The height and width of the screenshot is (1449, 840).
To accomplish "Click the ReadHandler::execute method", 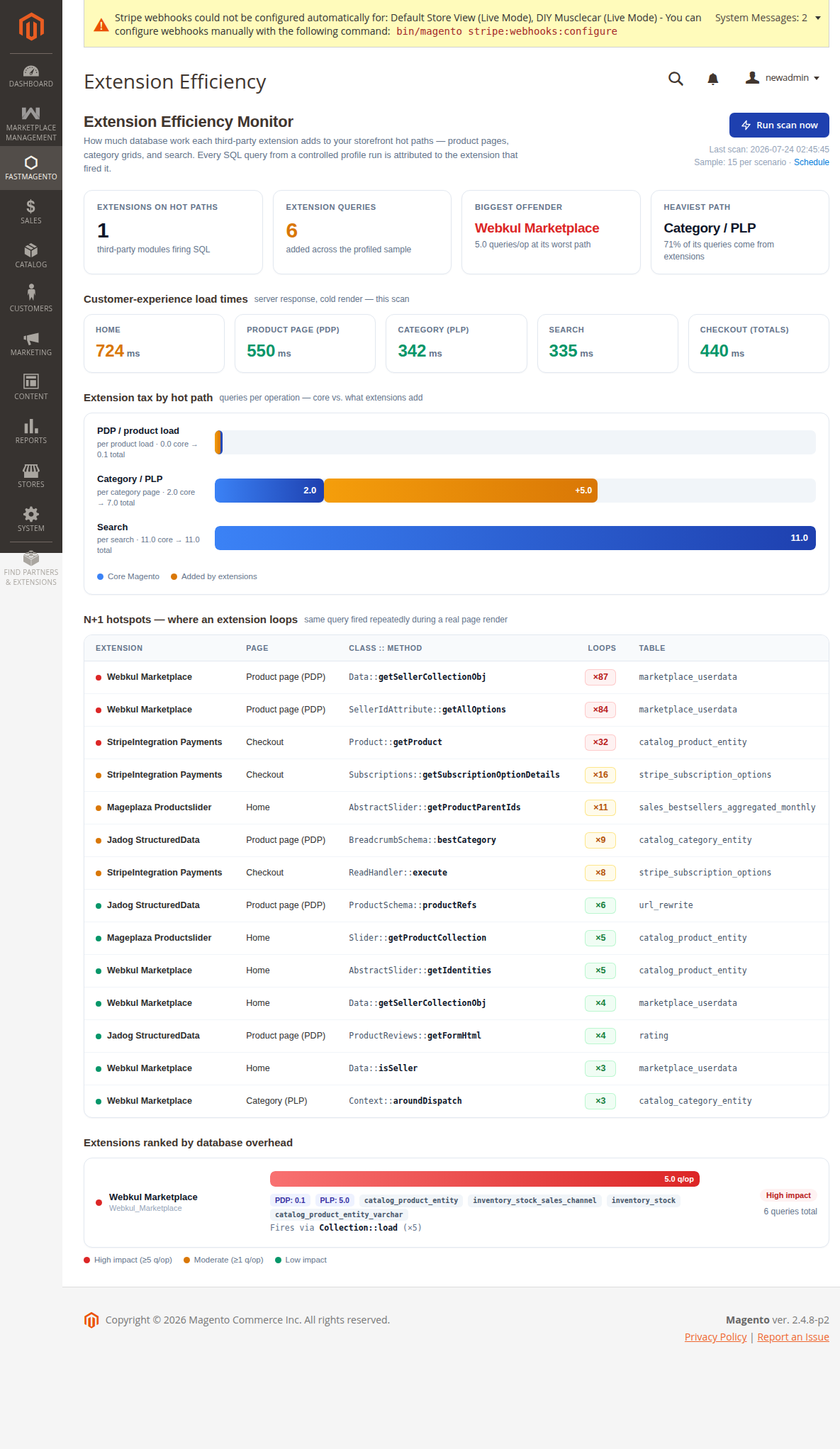I will (398, 873).
